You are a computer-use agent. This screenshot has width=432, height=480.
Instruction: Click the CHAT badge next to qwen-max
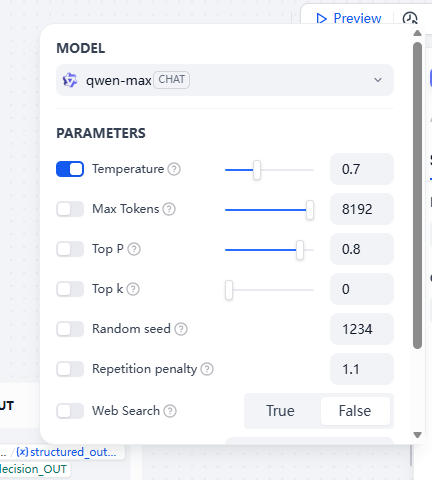pyautogui.click(x=172, y=80)
